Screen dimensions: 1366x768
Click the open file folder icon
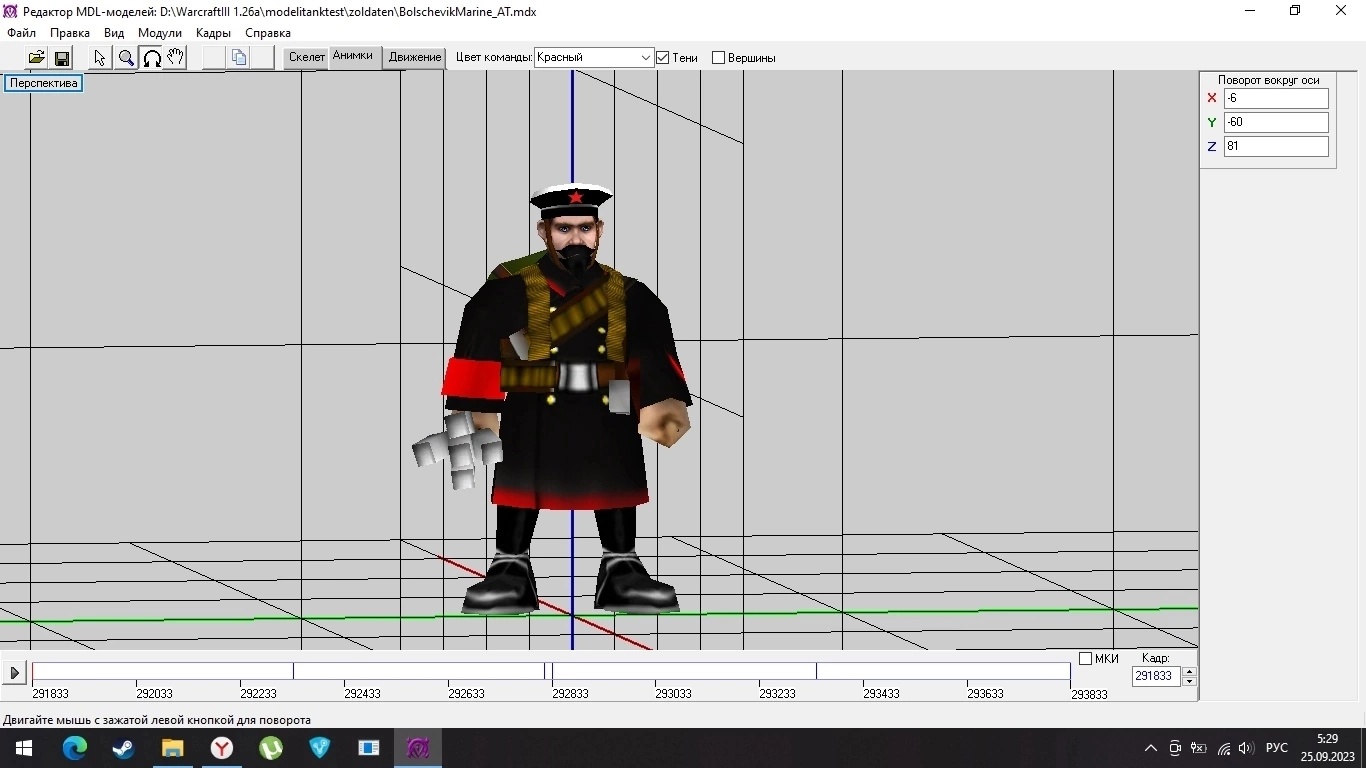tap(36, 58)
